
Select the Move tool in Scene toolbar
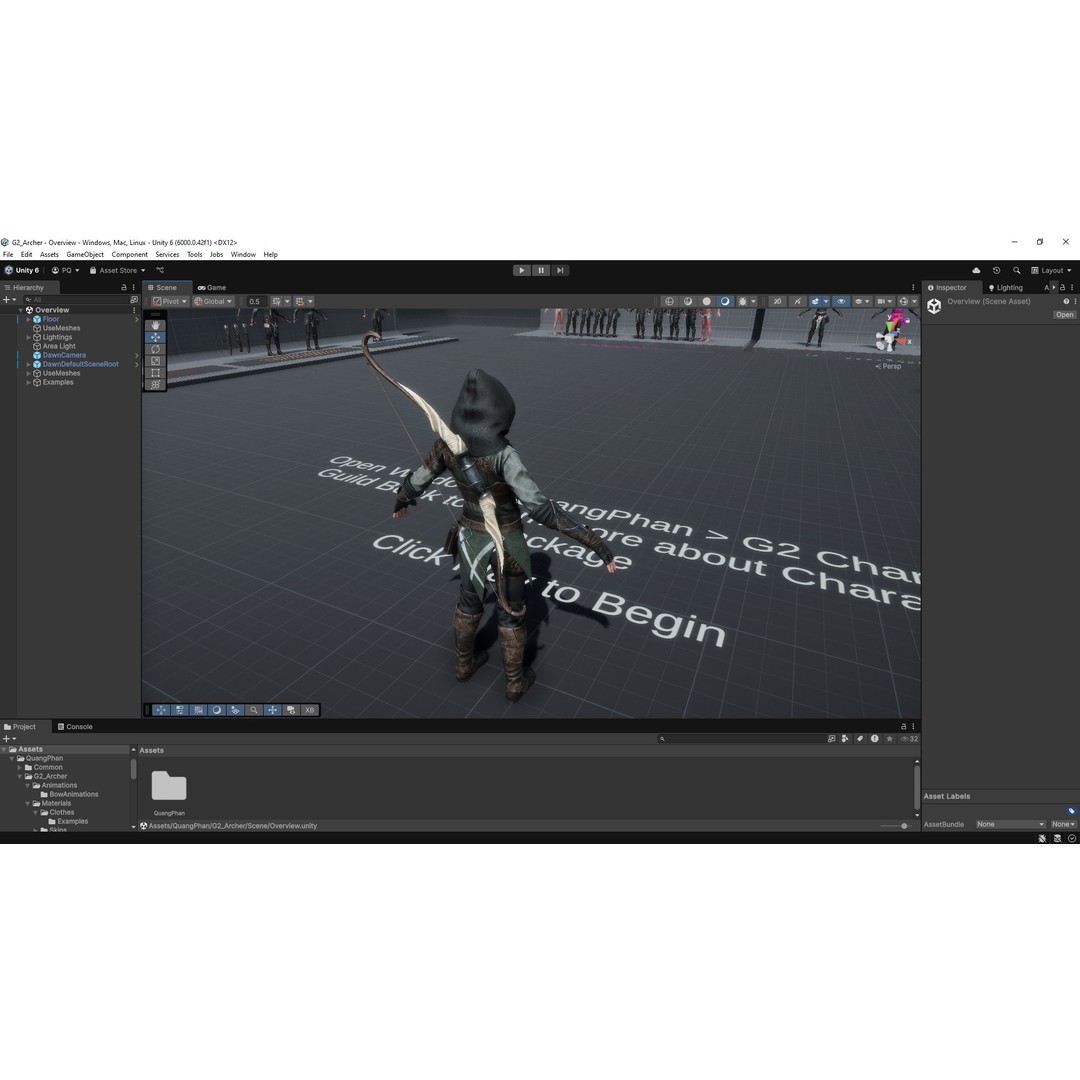(155, 338)
